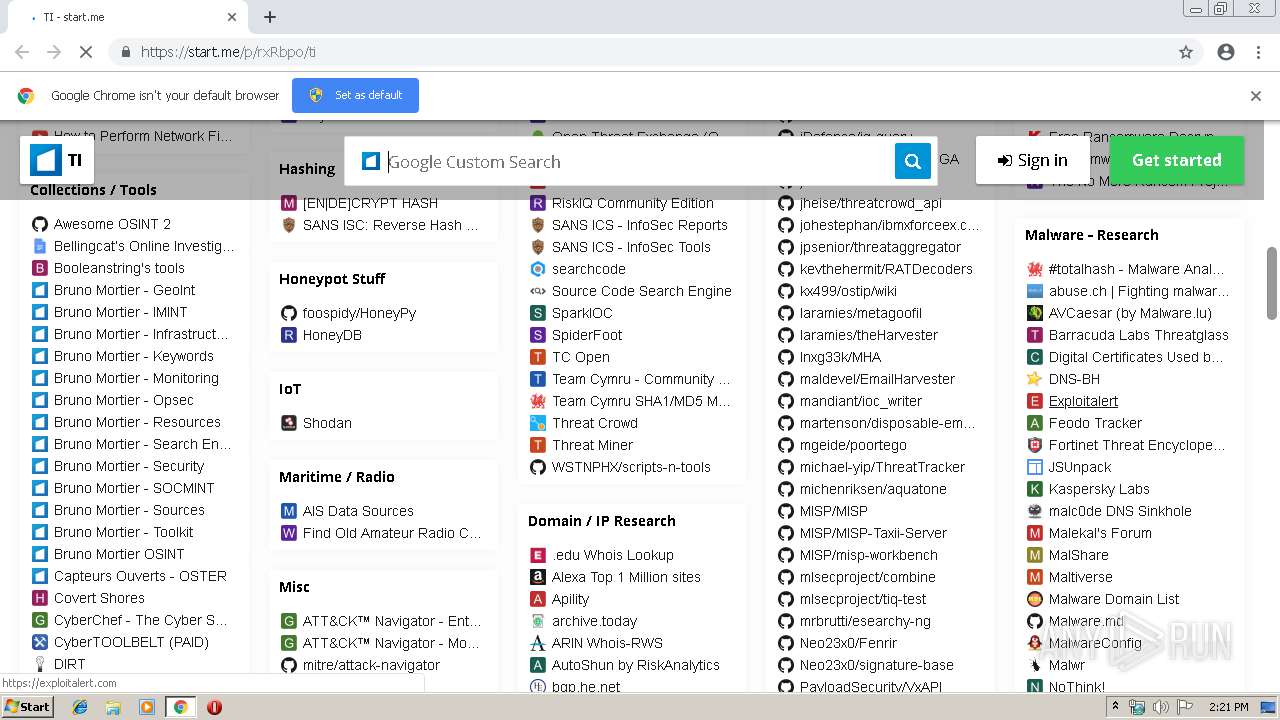The image size is (1280, 720).
Task: Open the Chrome three-dot menu
Action: [x=1258, y=52]
